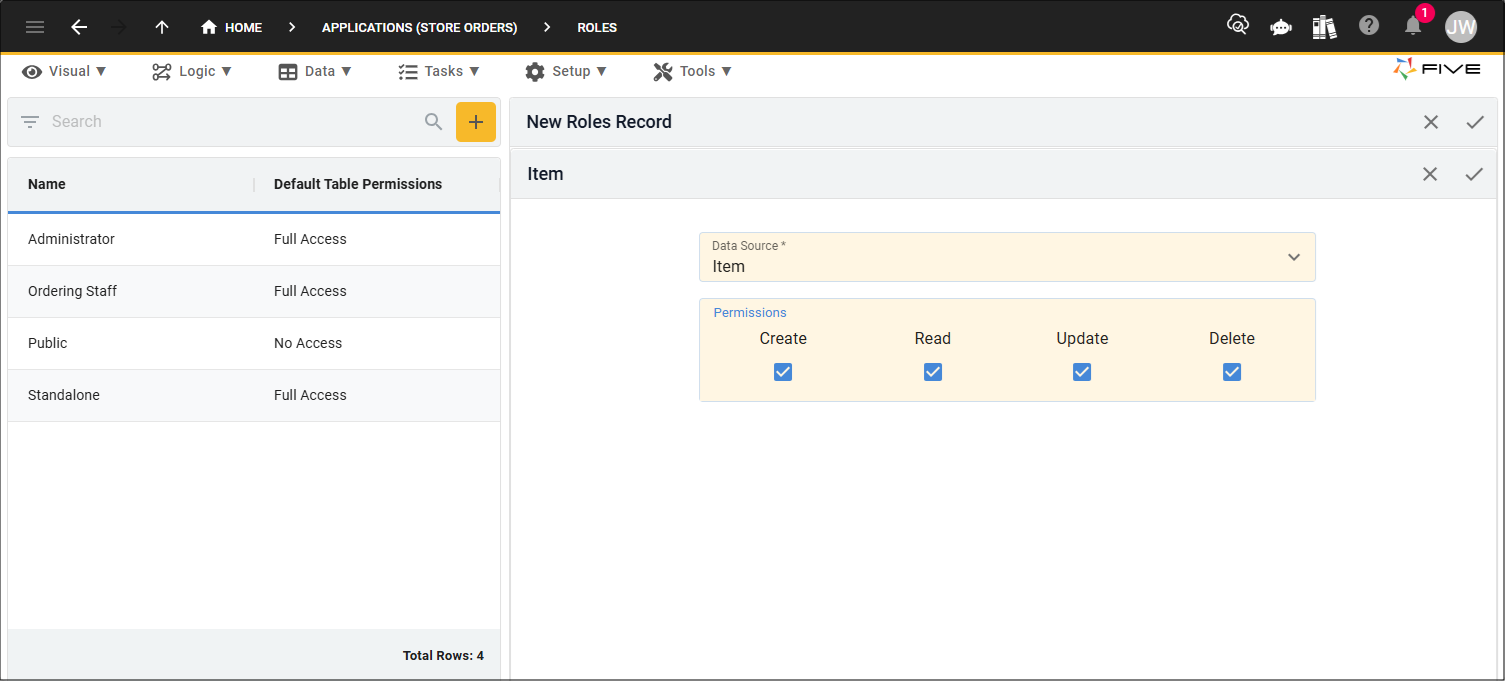1505x681 pixels.
Task: Click the Home breadcrumb item
Action: click(x=231, y=27)
